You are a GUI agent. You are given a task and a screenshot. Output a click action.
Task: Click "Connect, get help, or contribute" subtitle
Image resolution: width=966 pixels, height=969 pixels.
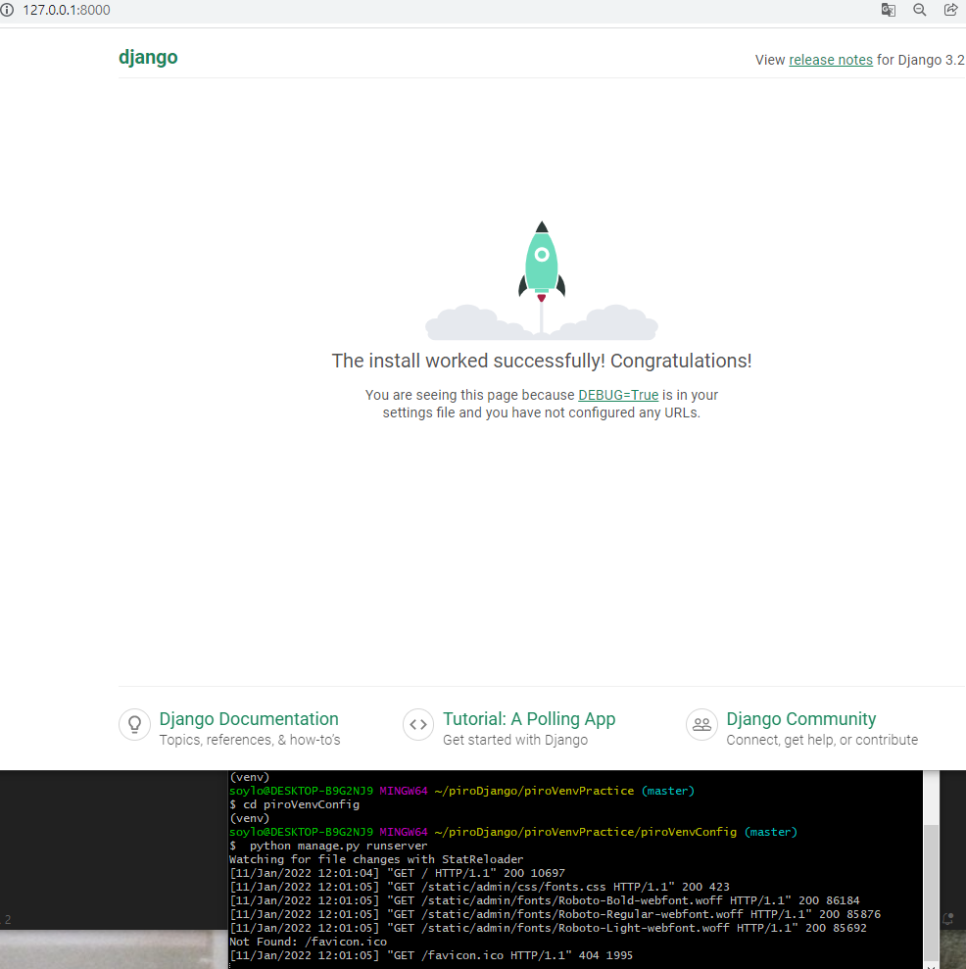pyautogui.click(x=822, y=740)
